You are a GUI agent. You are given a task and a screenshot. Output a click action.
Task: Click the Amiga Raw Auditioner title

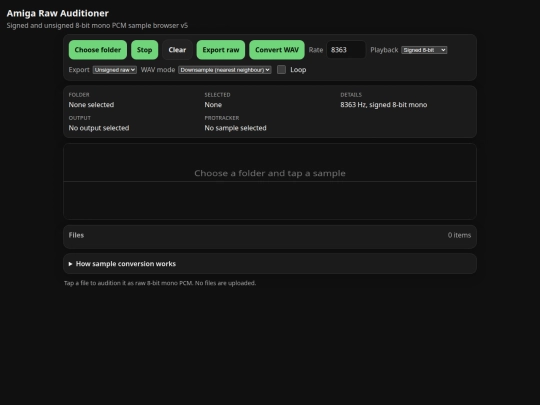[58, 13]
